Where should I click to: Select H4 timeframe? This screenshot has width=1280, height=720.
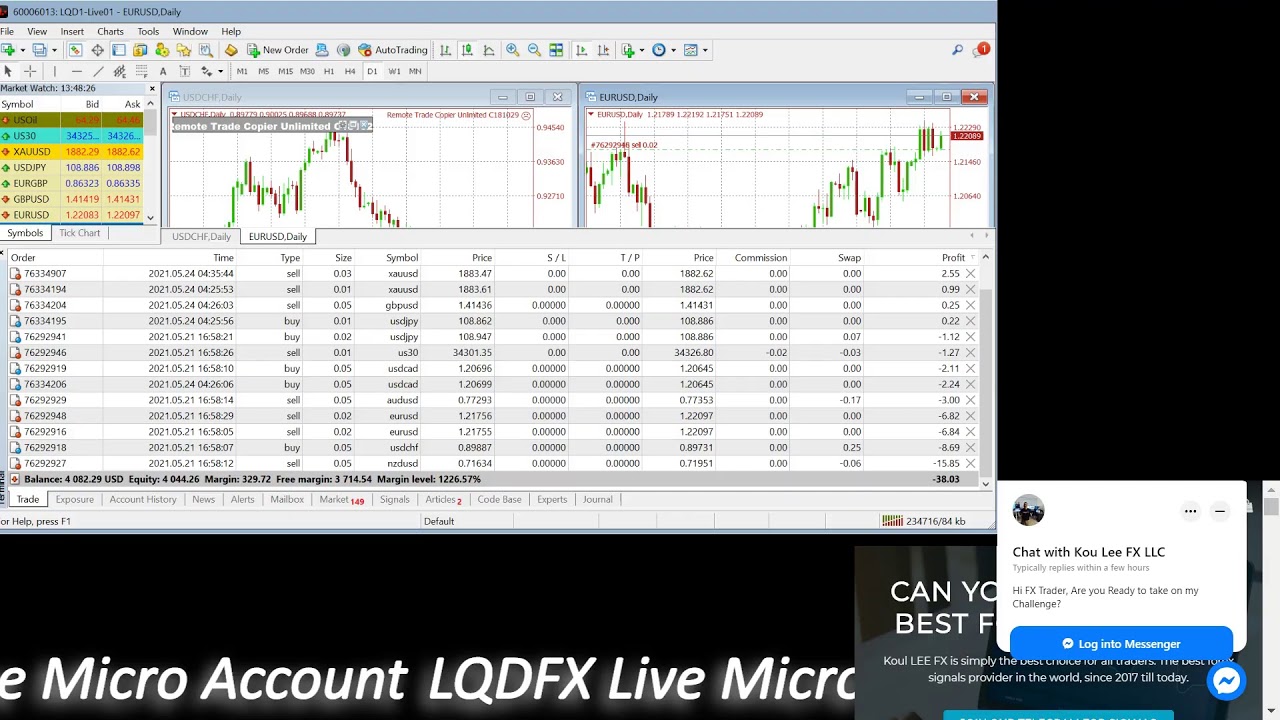350,71
